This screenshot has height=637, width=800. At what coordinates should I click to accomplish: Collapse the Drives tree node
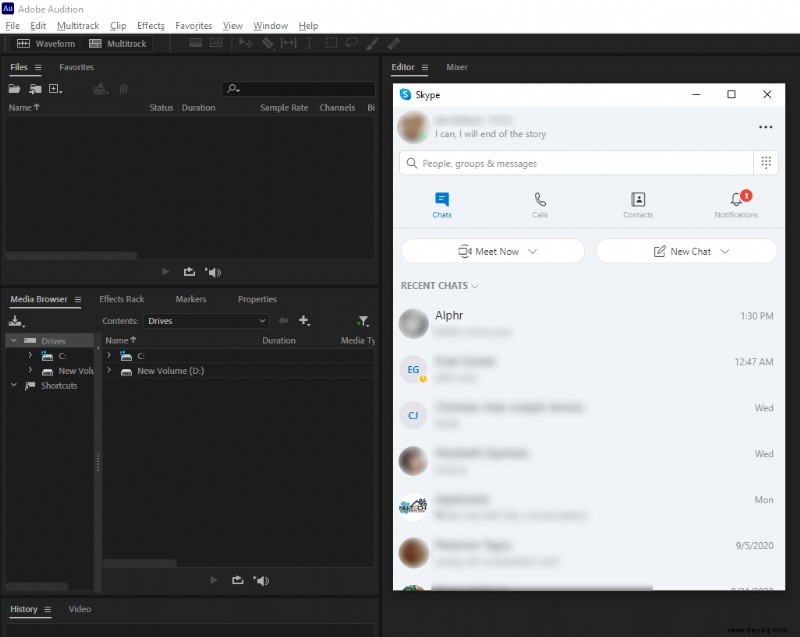(14, 340)
